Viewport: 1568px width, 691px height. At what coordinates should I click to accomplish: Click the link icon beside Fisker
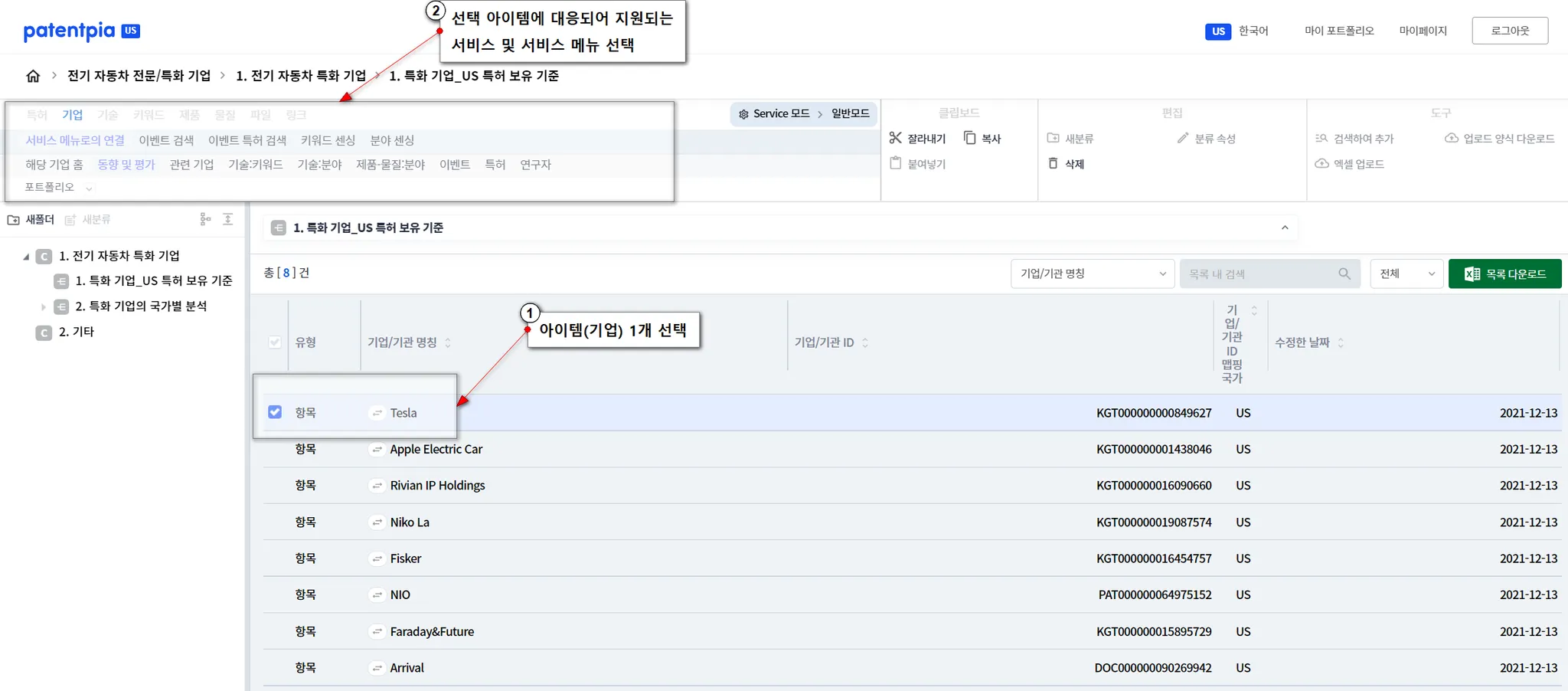(x=377, y=558)
